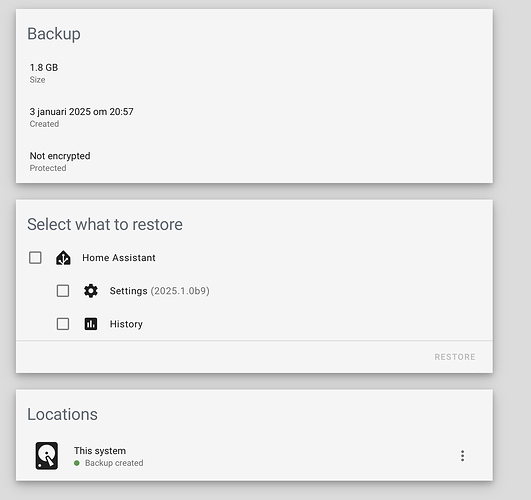Click the 1.8 GB size value
Image resolution: width=531 pixels, height=500 pixels.
point(44,68)
